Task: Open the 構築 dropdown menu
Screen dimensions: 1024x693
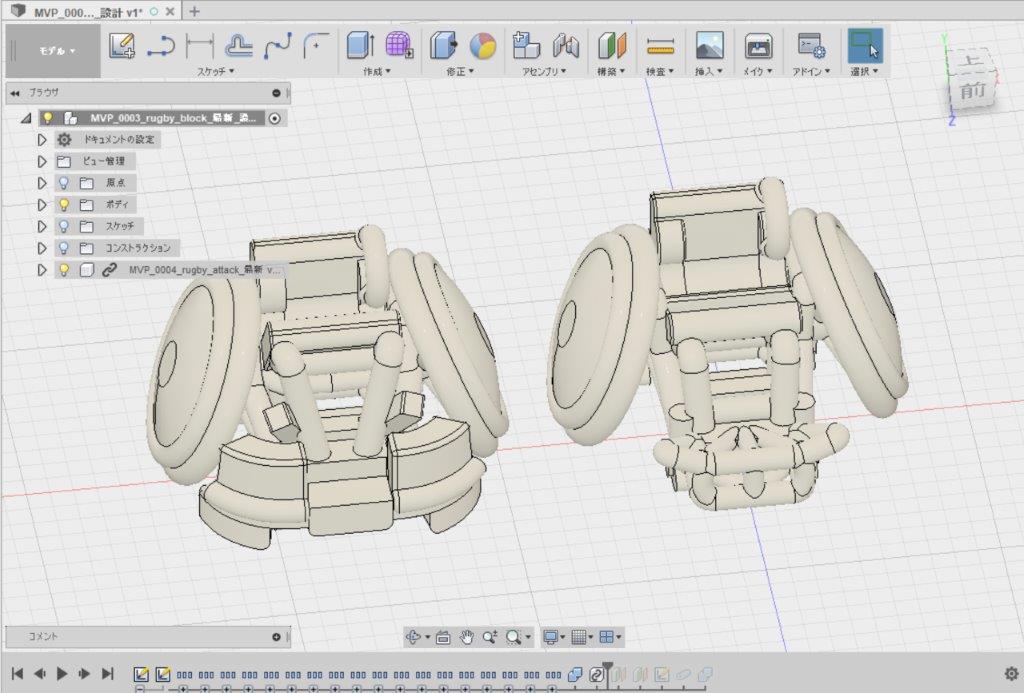Action: coord(611,71)
